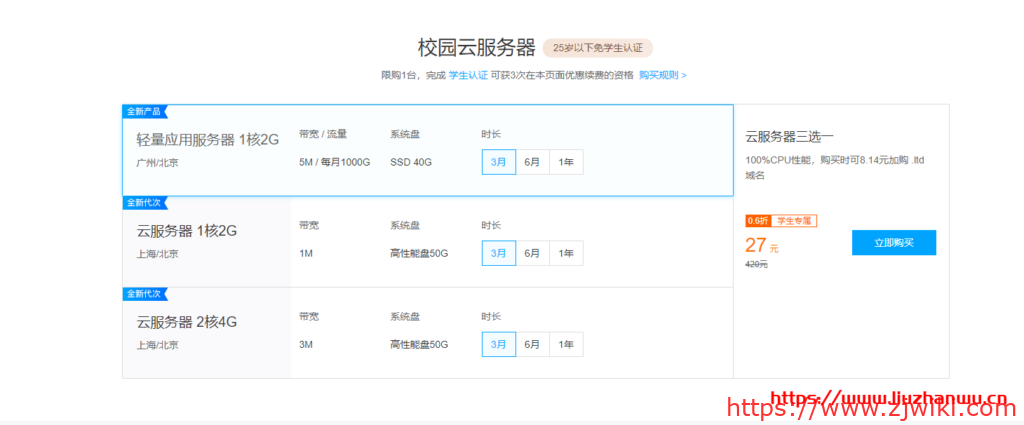Click the 学生专属 tag
The width and height of the screenshot is (1024, 425).
[x=794, y=221]
